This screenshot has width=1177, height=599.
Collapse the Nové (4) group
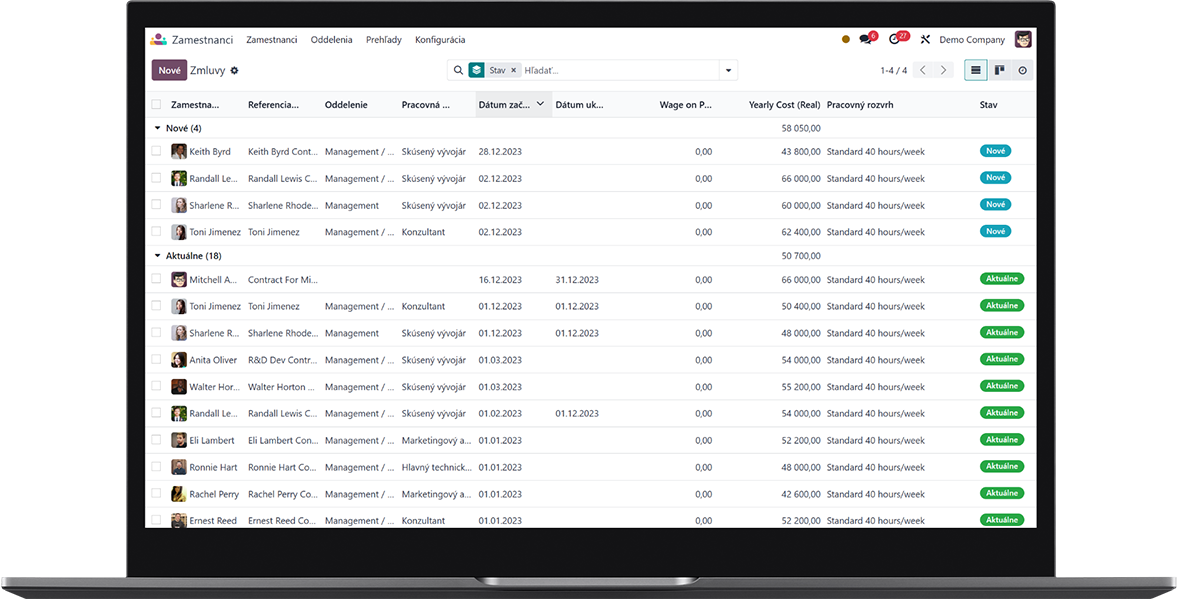(178, 128)
